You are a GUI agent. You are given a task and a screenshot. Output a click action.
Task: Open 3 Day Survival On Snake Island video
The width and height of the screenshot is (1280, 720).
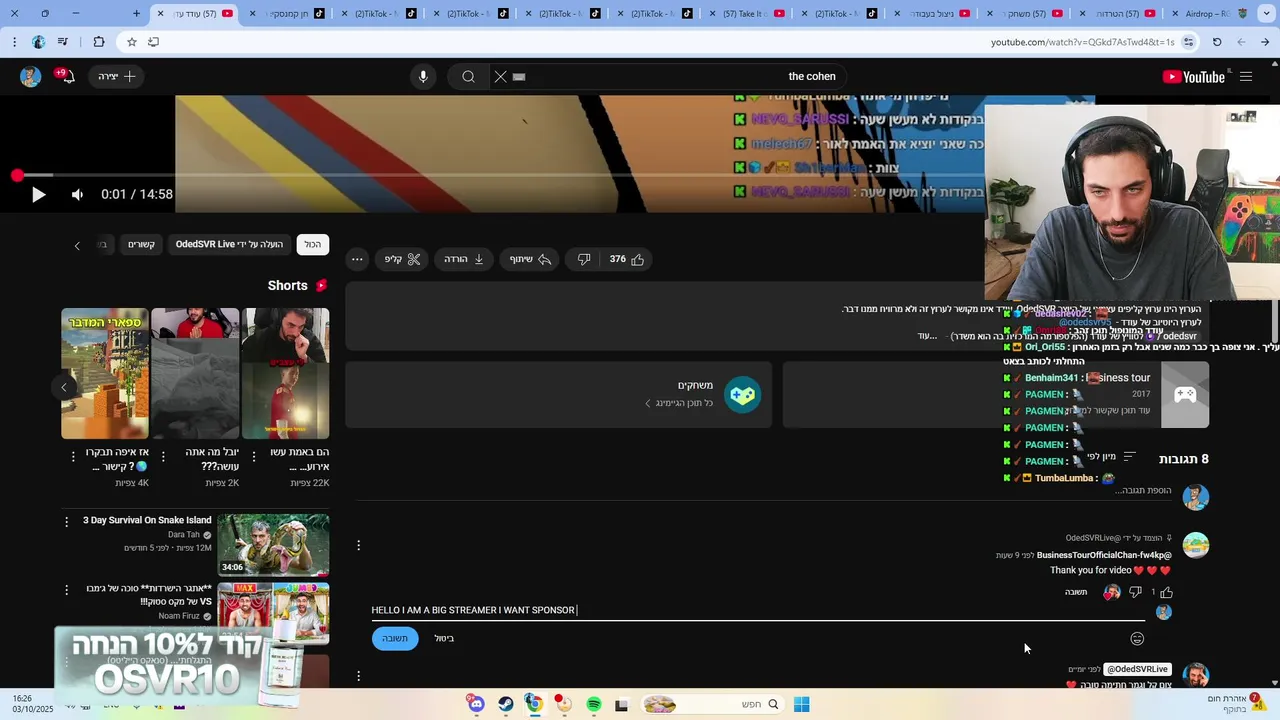coord(273,545)
